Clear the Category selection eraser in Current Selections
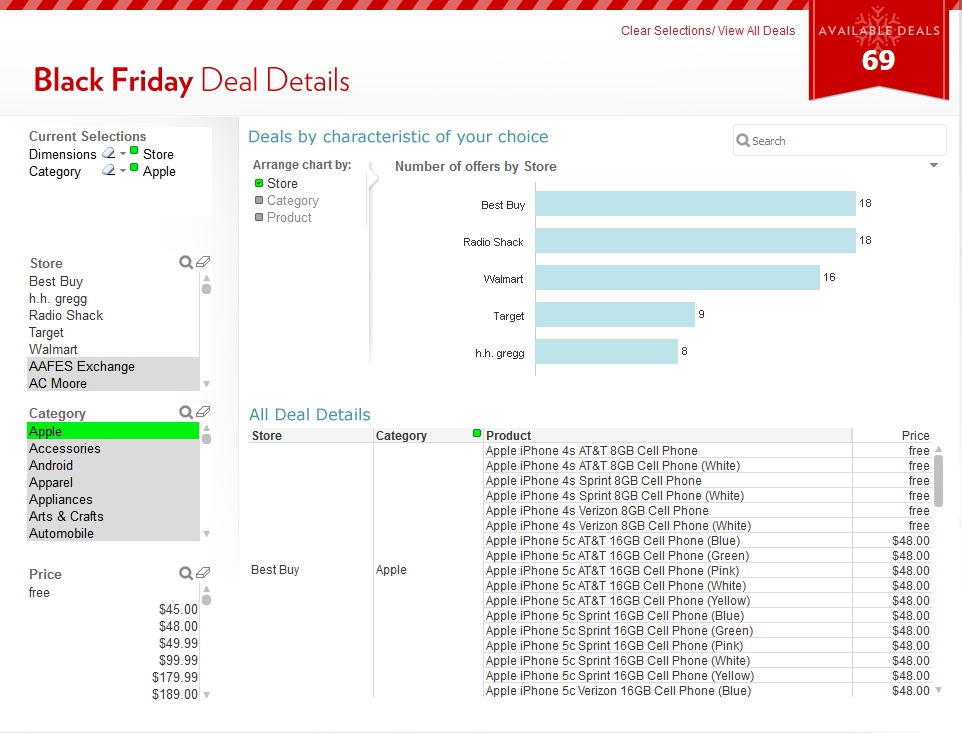This screenshot has height=733, width=962. [x=108, y=171]
